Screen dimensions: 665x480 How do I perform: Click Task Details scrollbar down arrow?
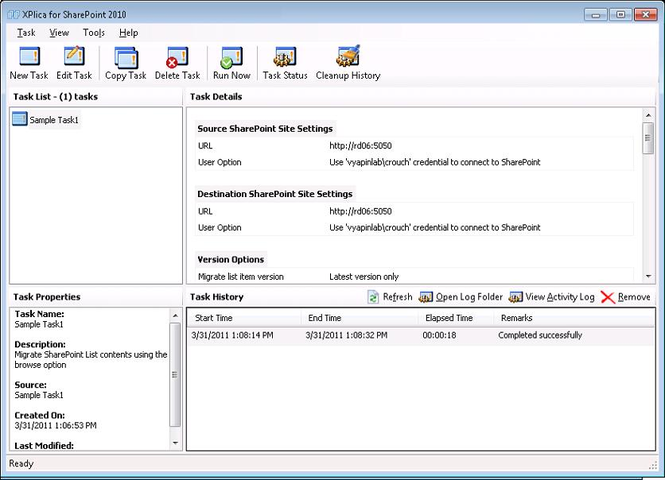[x=648, y=276]
